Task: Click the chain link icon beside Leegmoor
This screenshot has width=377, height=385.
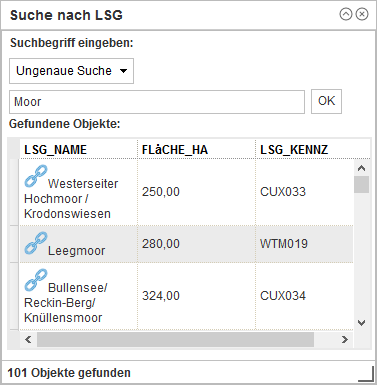Action: tap(36, 243)
